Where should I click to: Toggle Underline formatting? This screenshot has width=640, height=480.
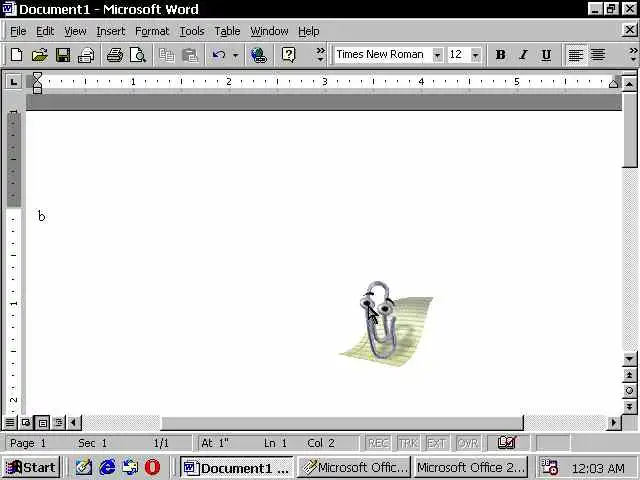coord(546,55)
